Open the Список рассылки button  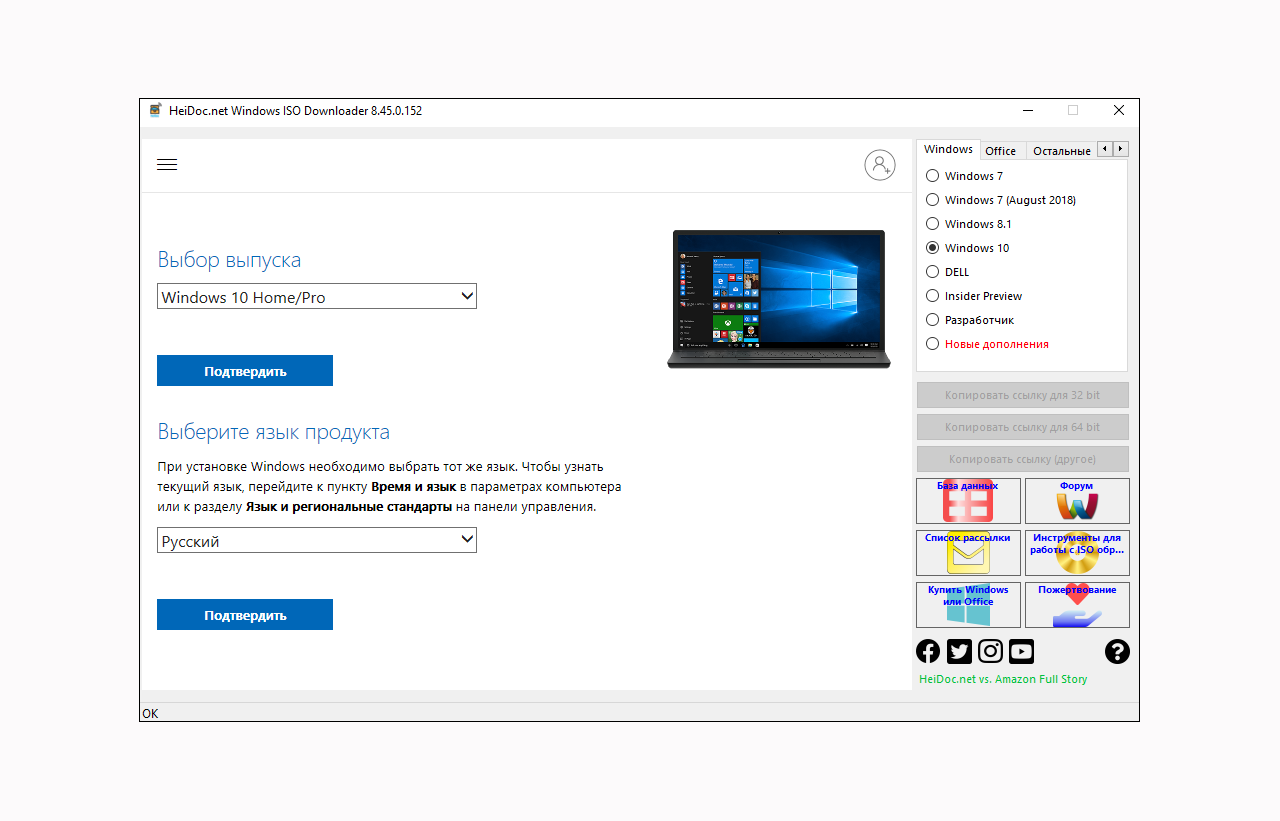968,553
